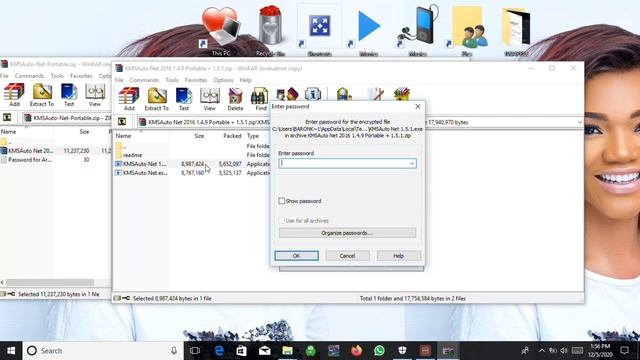Viewport: 640px width, 360px height.
Task: Open Microsoft Store from taskbar
Action: coord(242,351)
